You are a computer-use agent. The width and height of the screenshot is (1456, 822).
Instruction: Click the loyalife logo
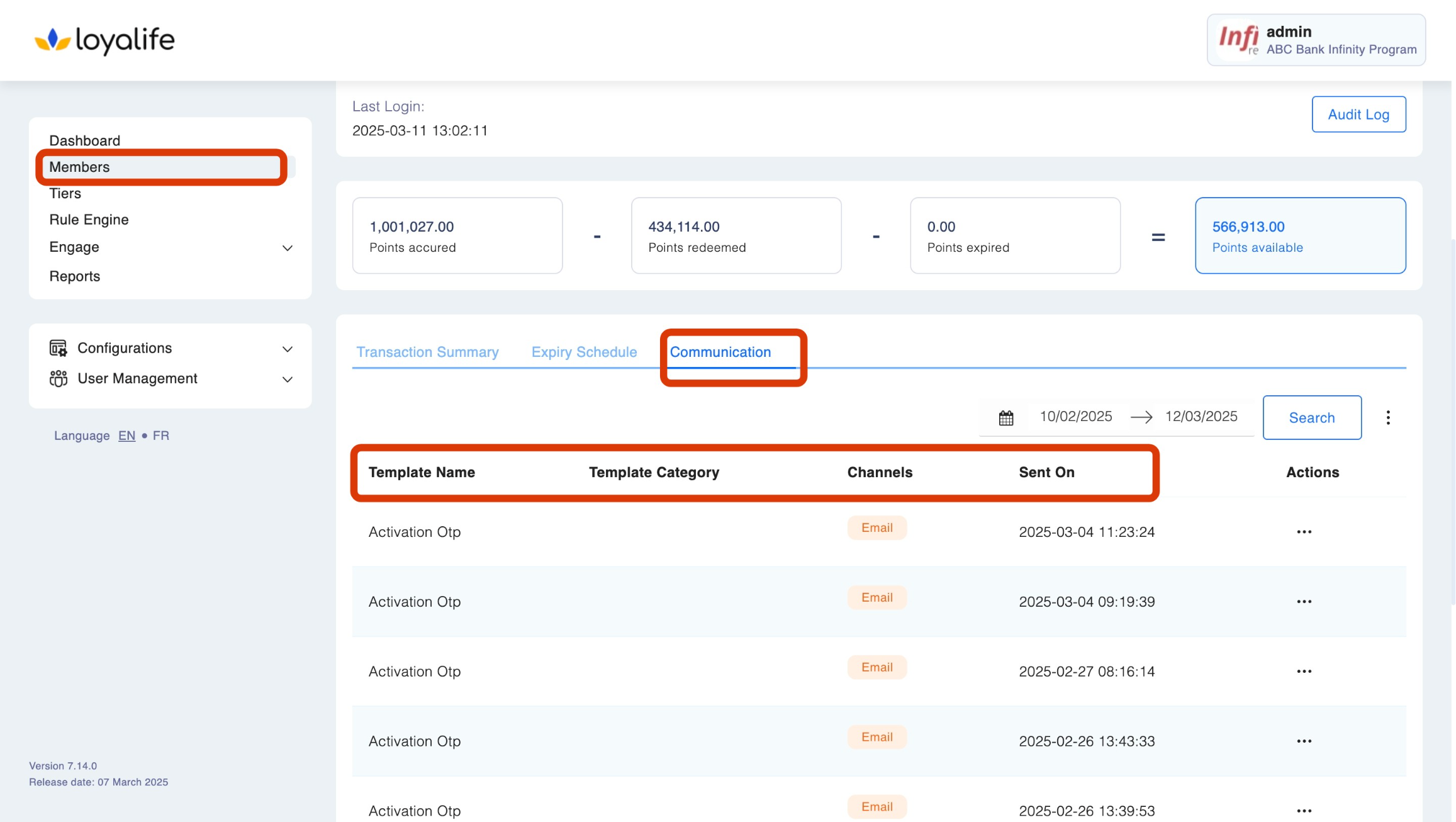104,40
